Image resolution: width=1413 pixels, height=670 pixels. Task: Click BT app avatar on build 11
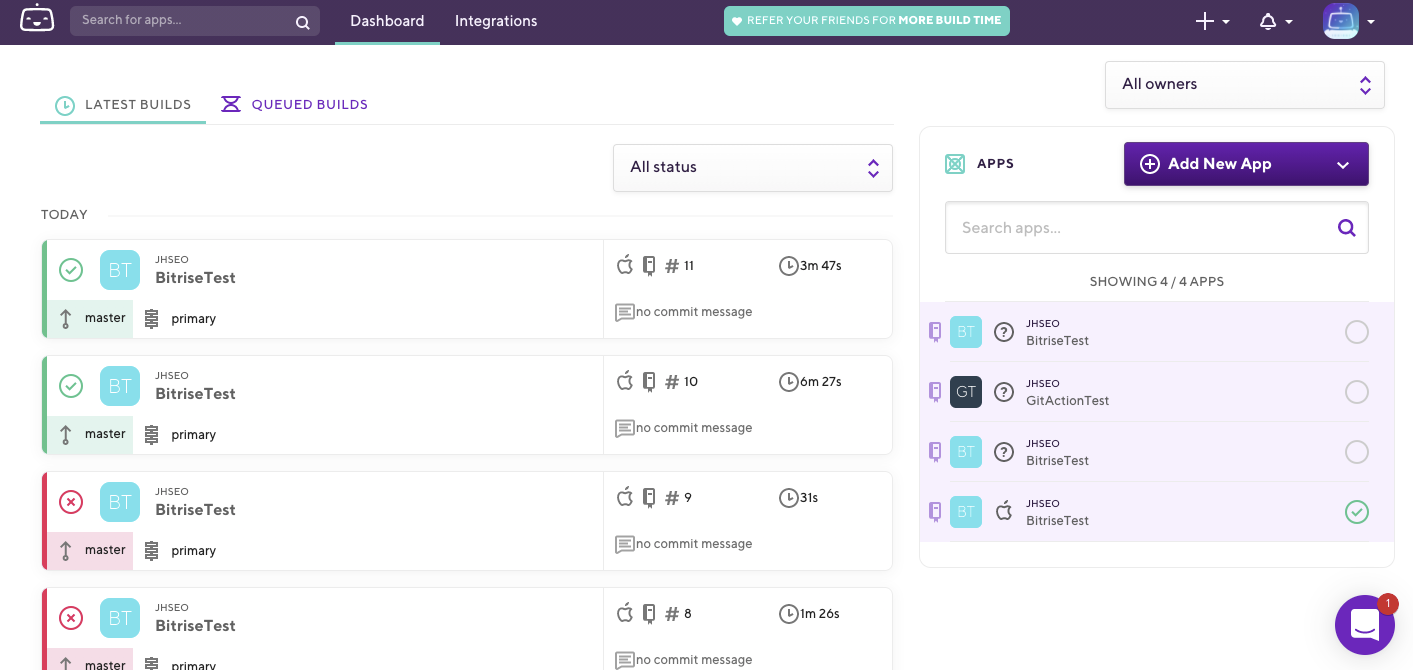[120, 270]
